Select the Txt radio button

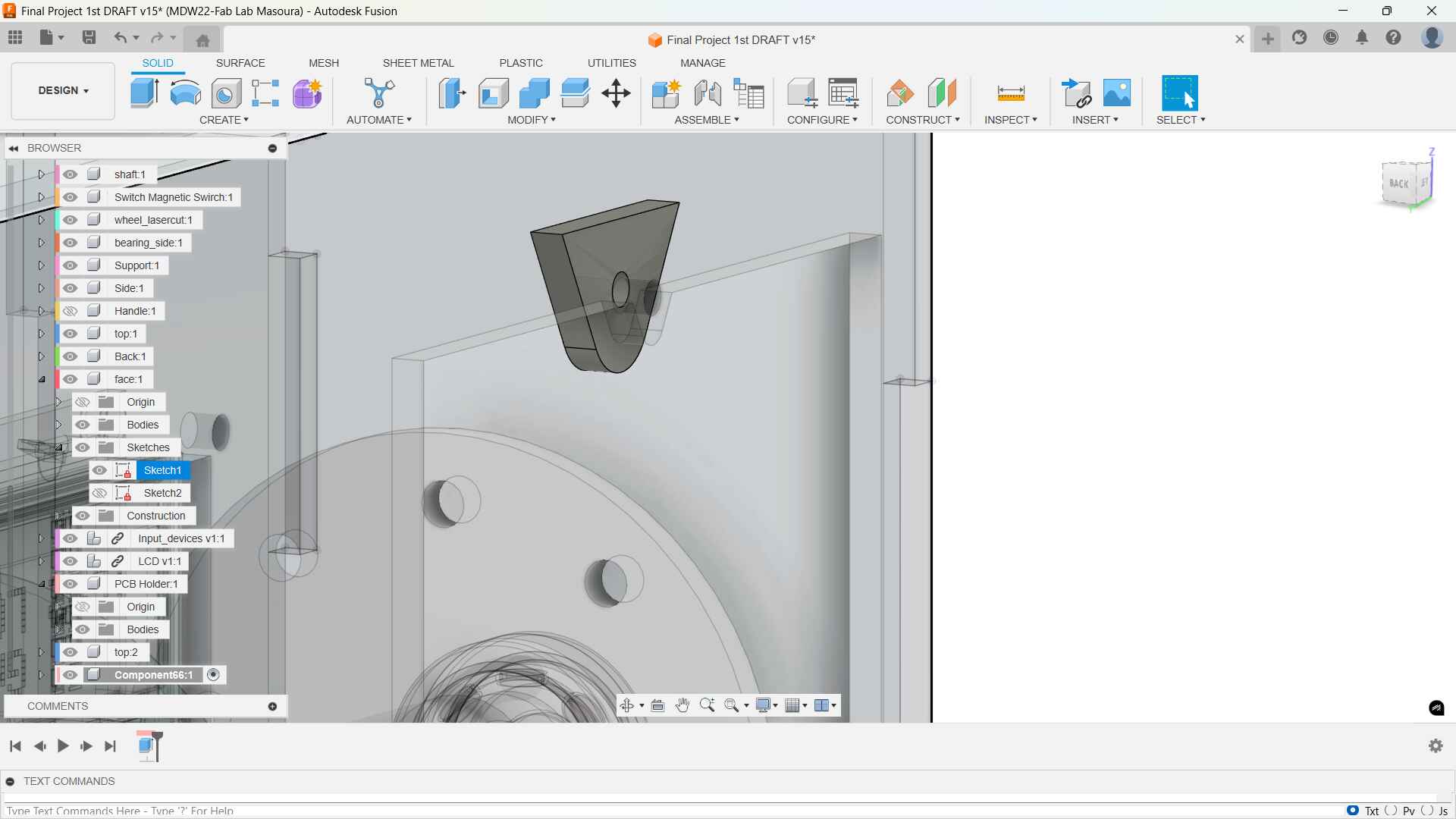coord(1354,811)
